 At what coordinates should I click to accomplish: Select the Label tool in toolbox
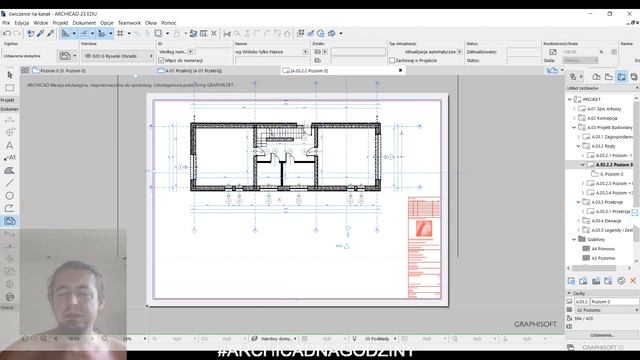[x=9, y=158]
